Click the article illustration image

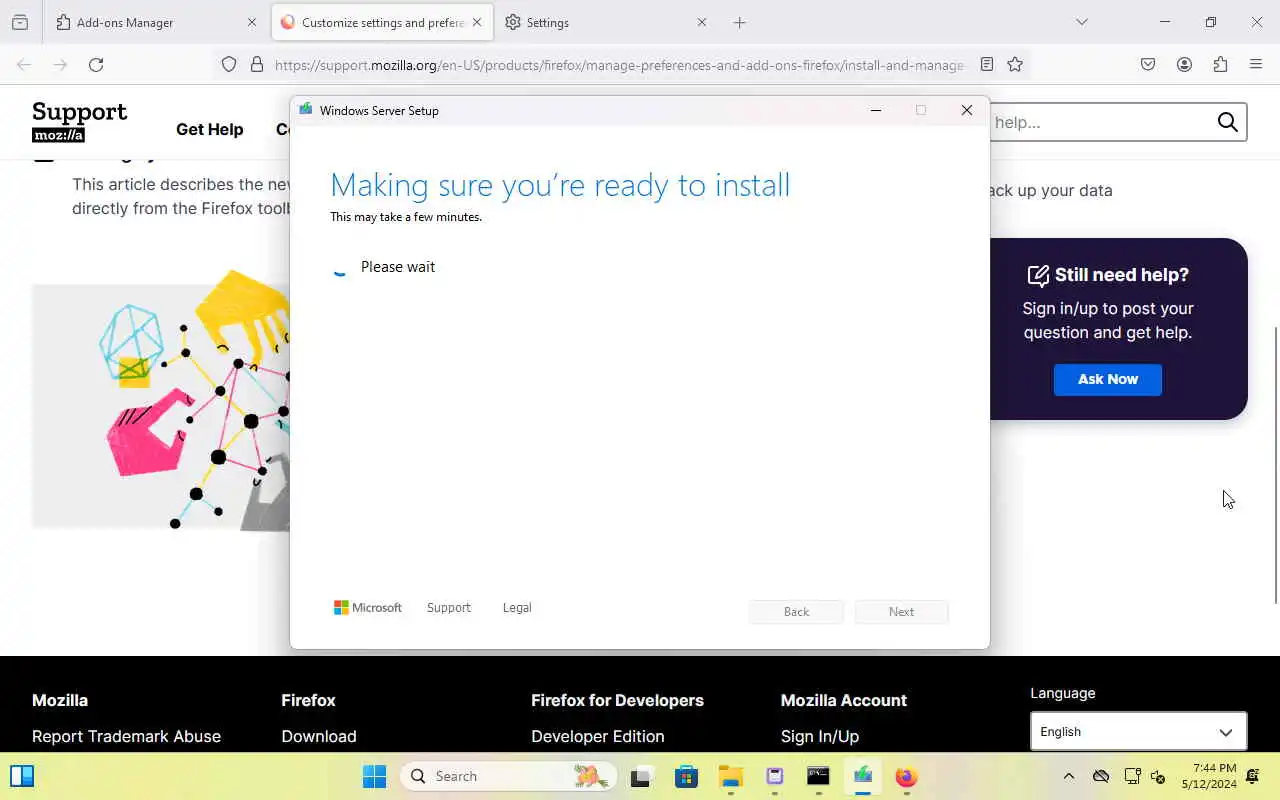161,400
